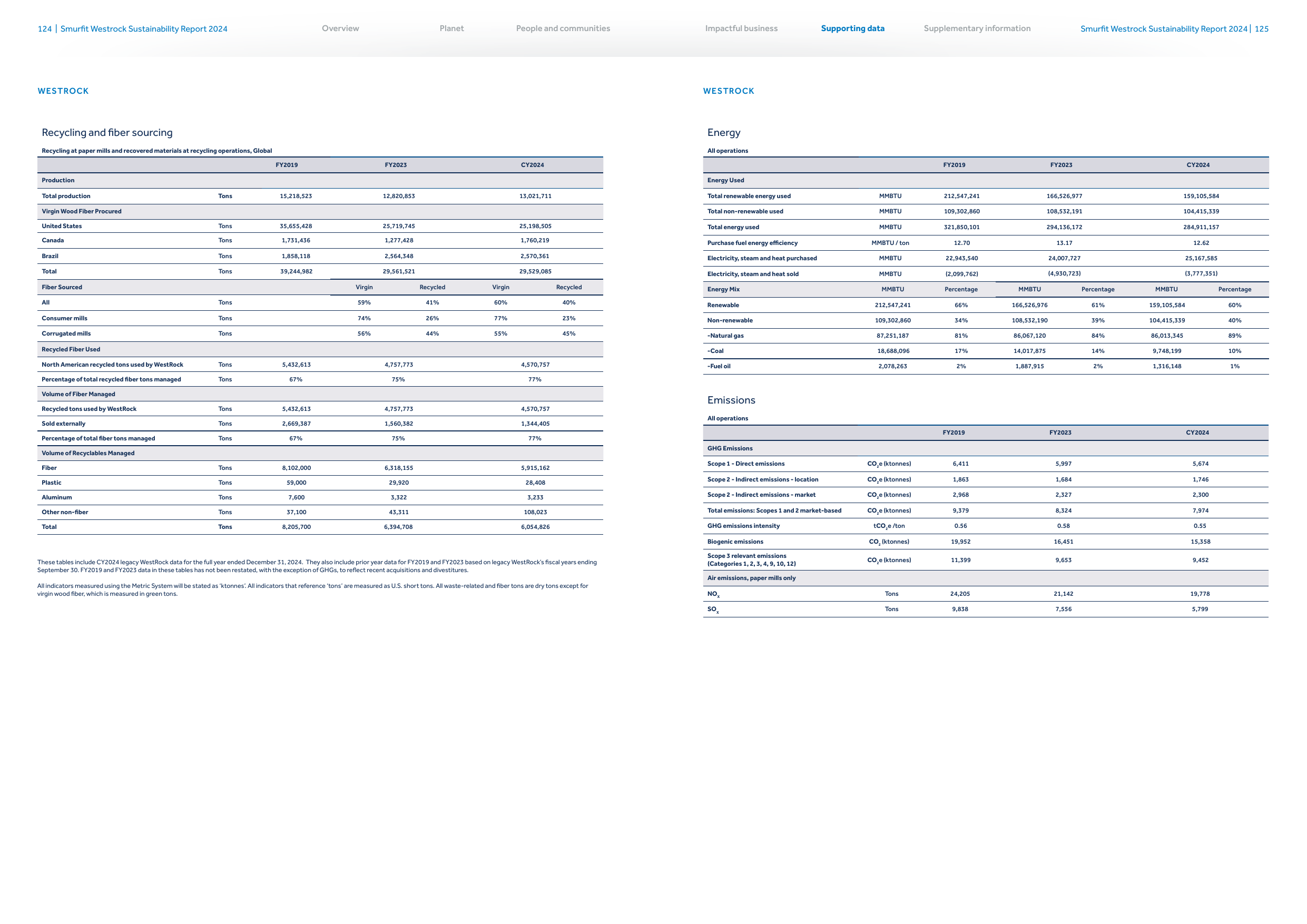Select the Fiber Sourced subheader row label

(x=62, y=288)
